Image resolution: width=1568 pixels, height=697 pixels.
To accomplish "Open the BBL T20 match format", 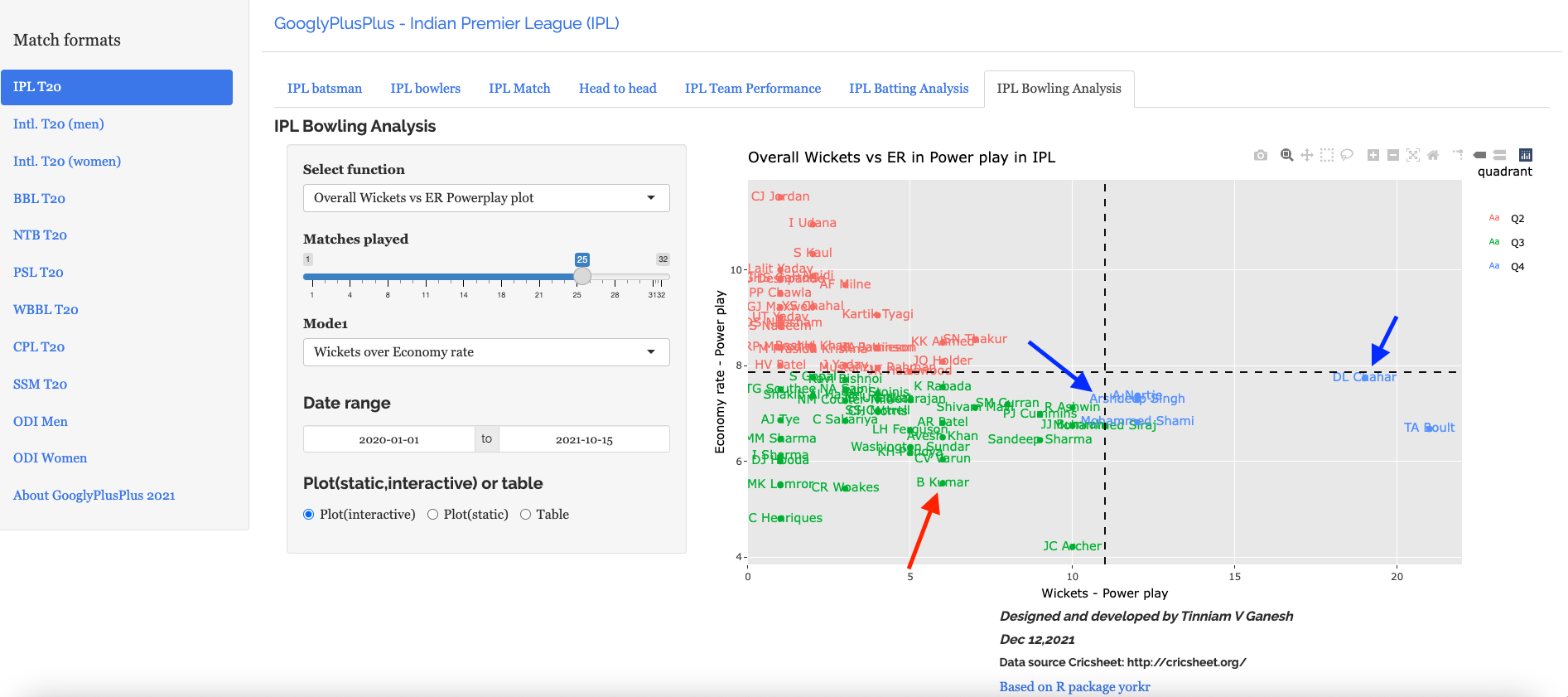I will (x=39, y=198).
